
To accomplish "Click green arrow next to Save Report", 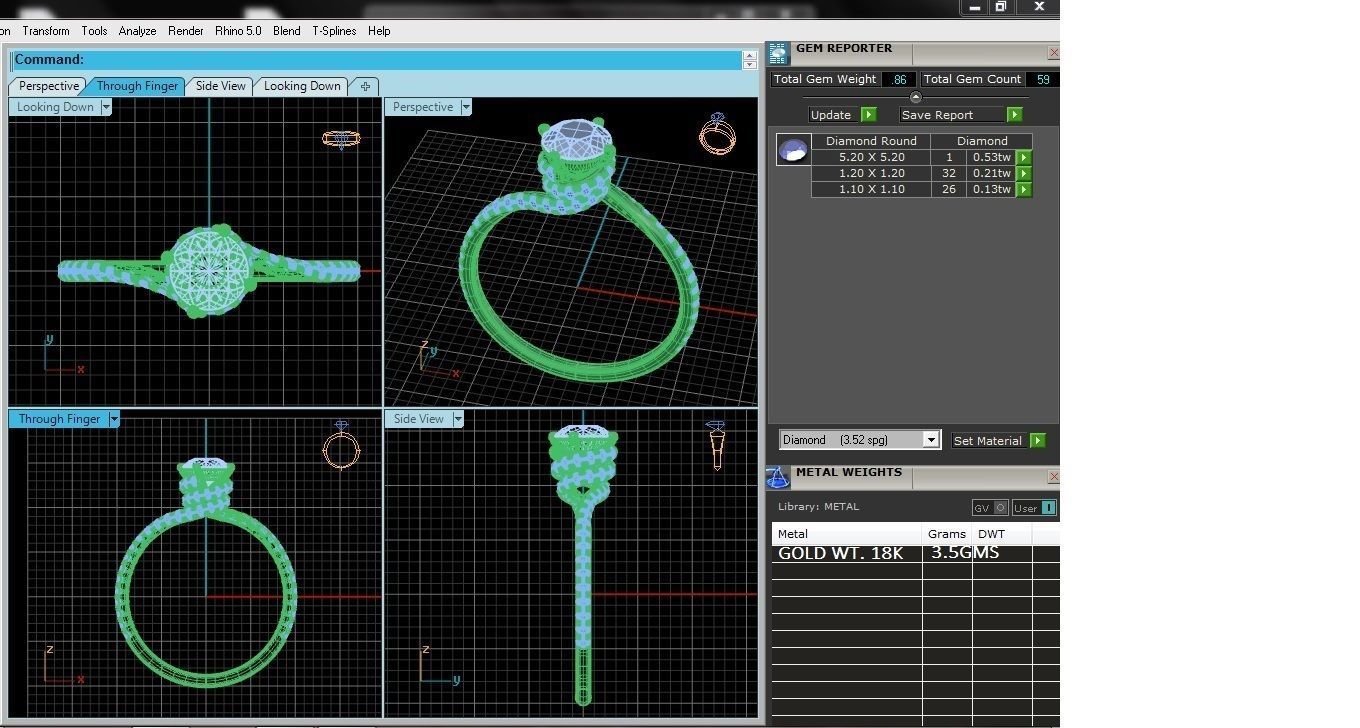I will 1014,115.
